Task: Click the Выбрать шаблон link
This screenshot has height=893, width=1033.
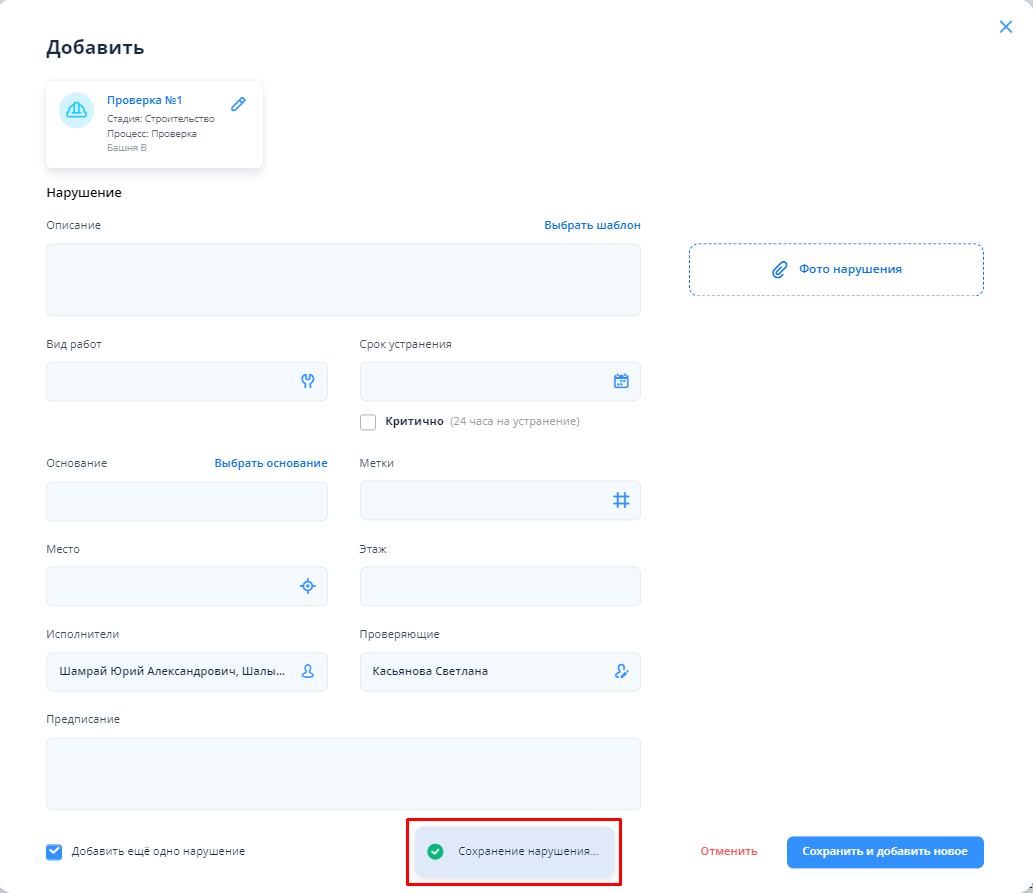Action: pyautogui.click(x=592, y=225)
